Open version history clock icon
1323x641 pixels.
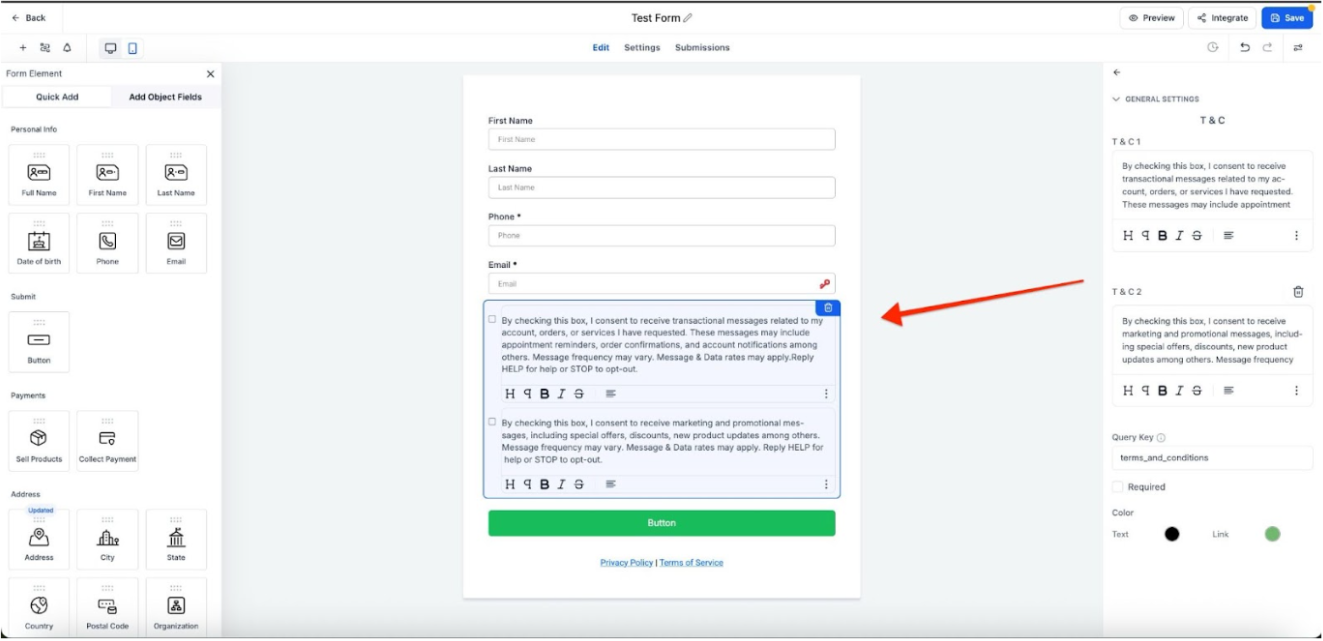1213,47
